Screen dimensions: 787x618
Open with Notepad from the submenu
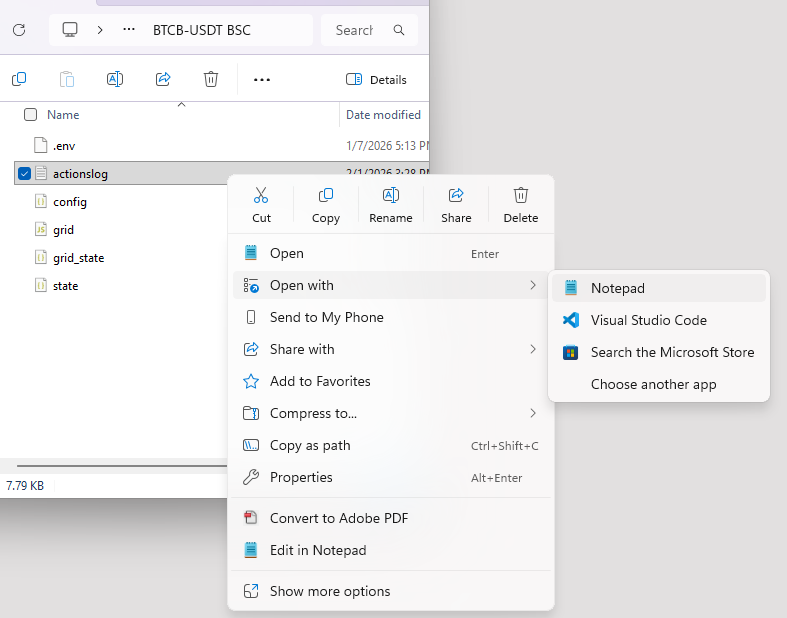tap(659, 288)
